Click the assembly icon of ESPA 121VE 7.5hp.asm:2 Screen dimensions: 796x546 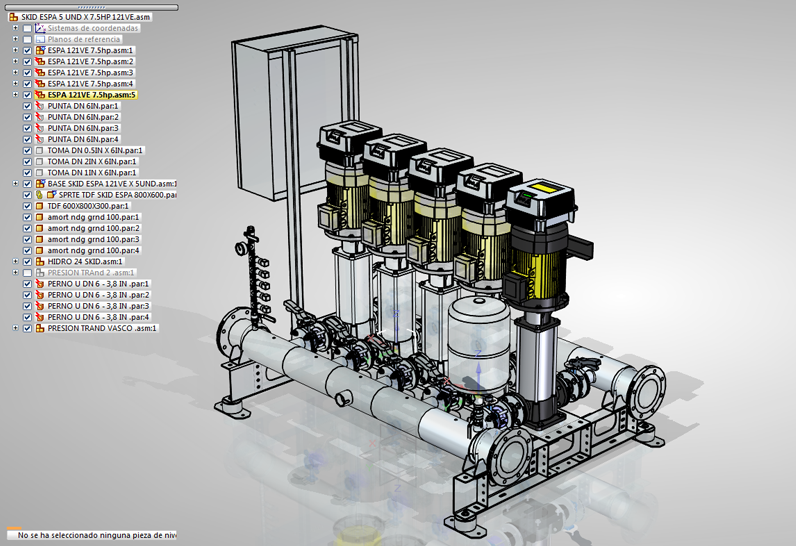(x=40, y=61)
